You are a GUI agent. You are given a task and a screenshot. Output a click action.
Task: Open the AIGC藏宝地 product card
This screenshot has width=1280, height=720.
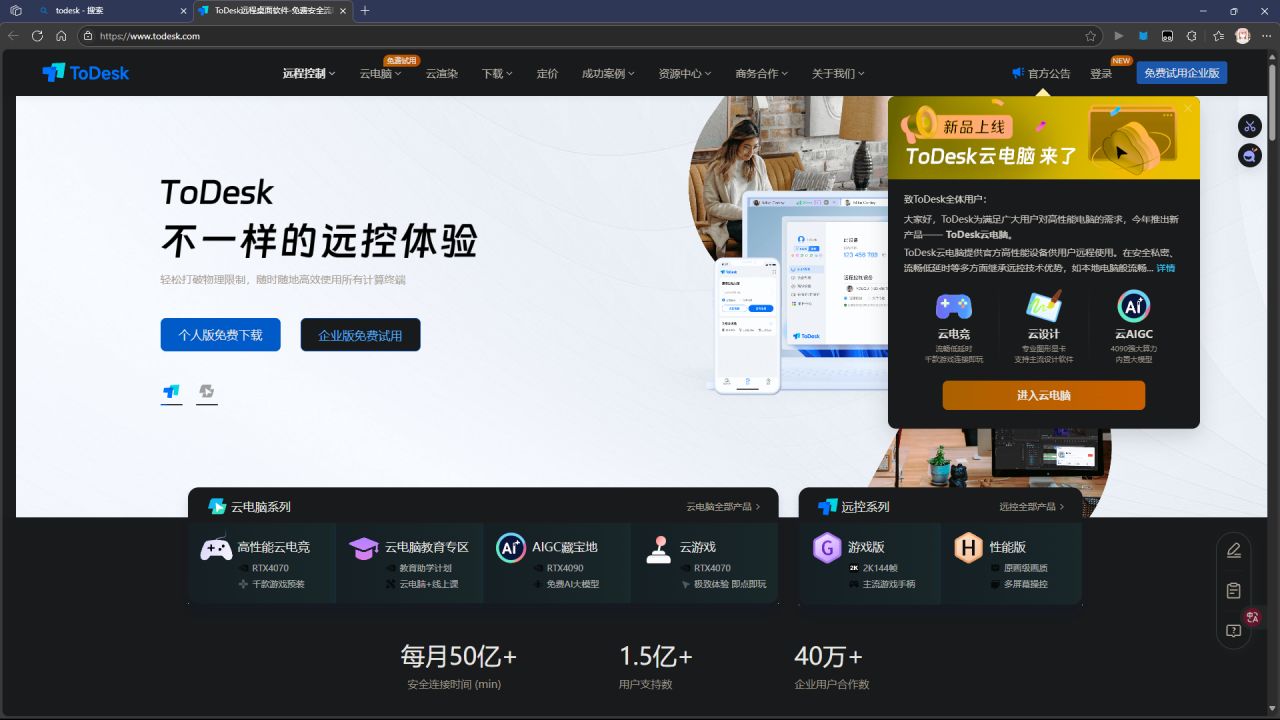click(x=557, y=563)
